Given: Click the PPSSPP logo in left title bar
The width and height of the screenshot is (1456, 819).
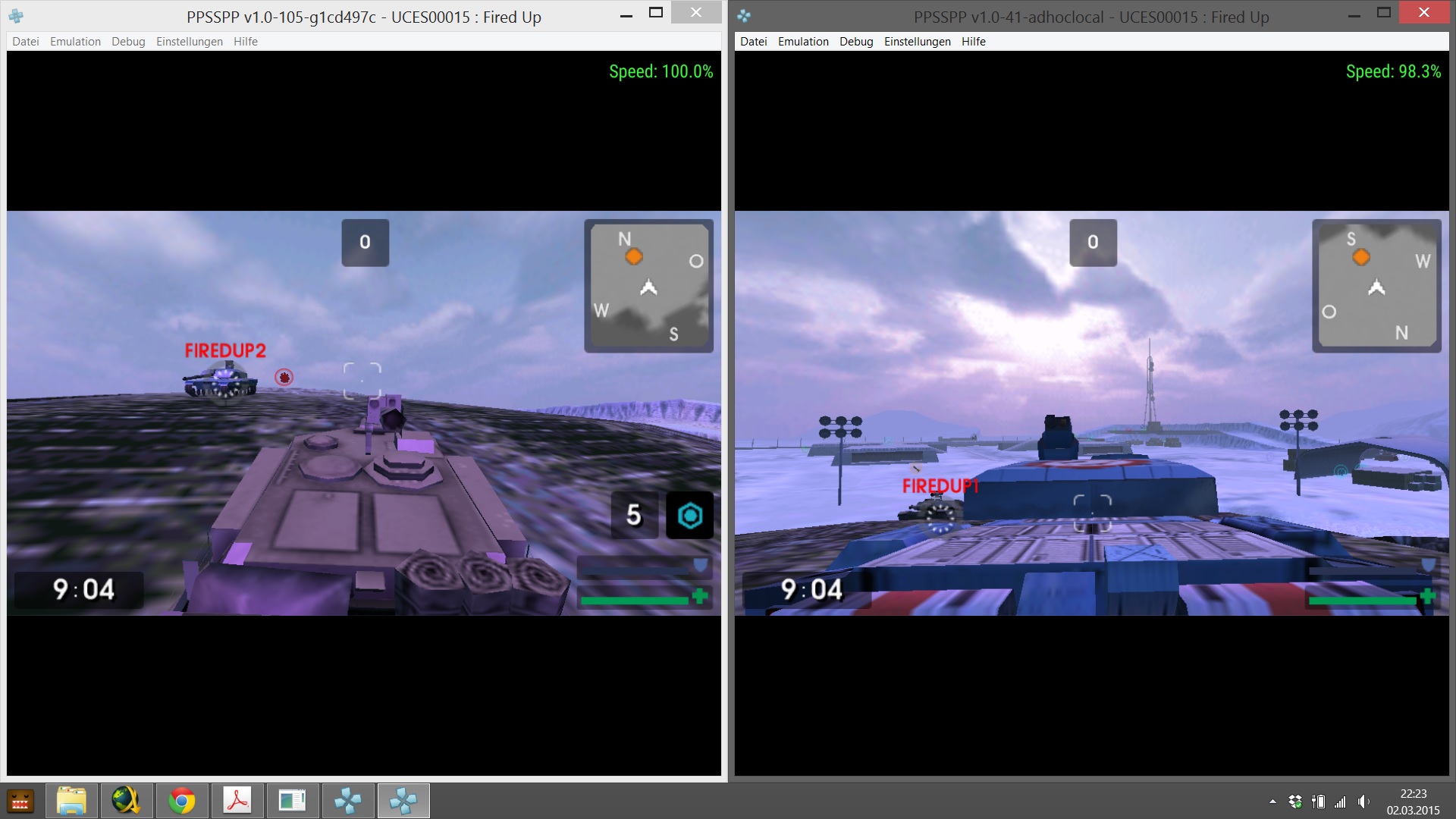Looking at the screenshot, I should pos(16,16).
